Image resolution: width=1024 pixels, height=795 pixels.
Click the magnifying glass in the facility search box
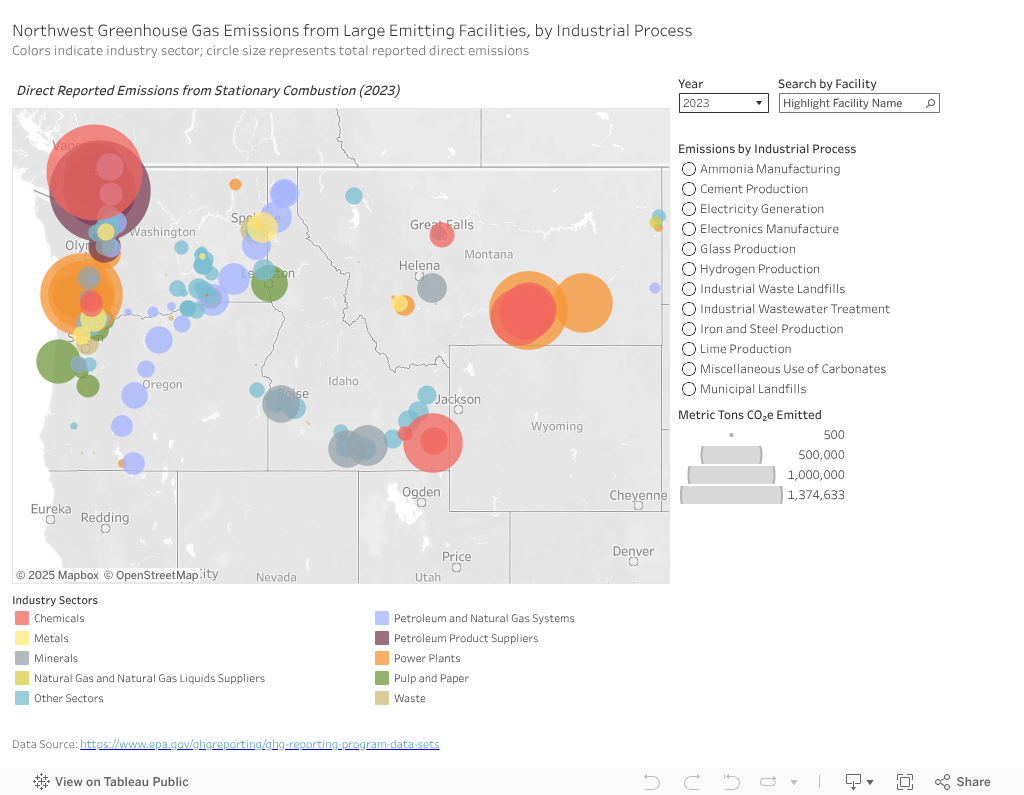tap(931, 103)
